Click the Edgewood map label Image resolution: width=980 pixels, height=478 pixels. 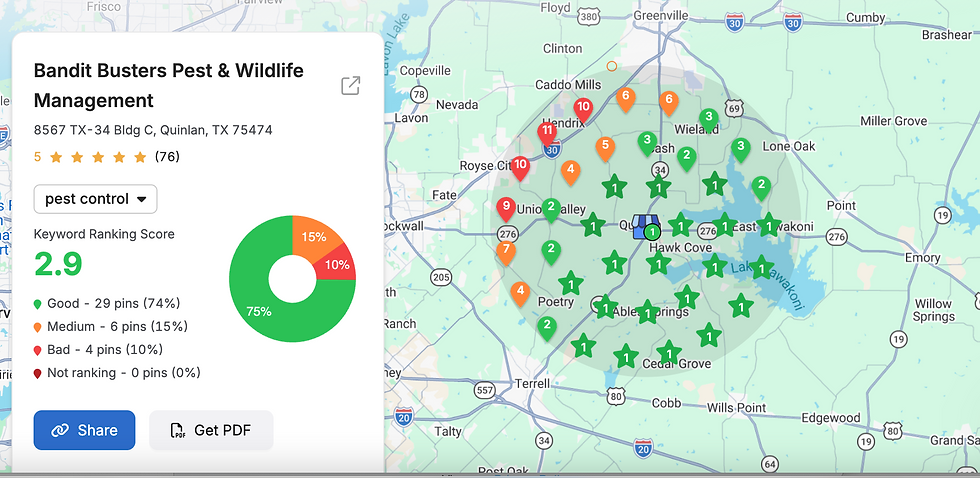[x=831, y=418]
